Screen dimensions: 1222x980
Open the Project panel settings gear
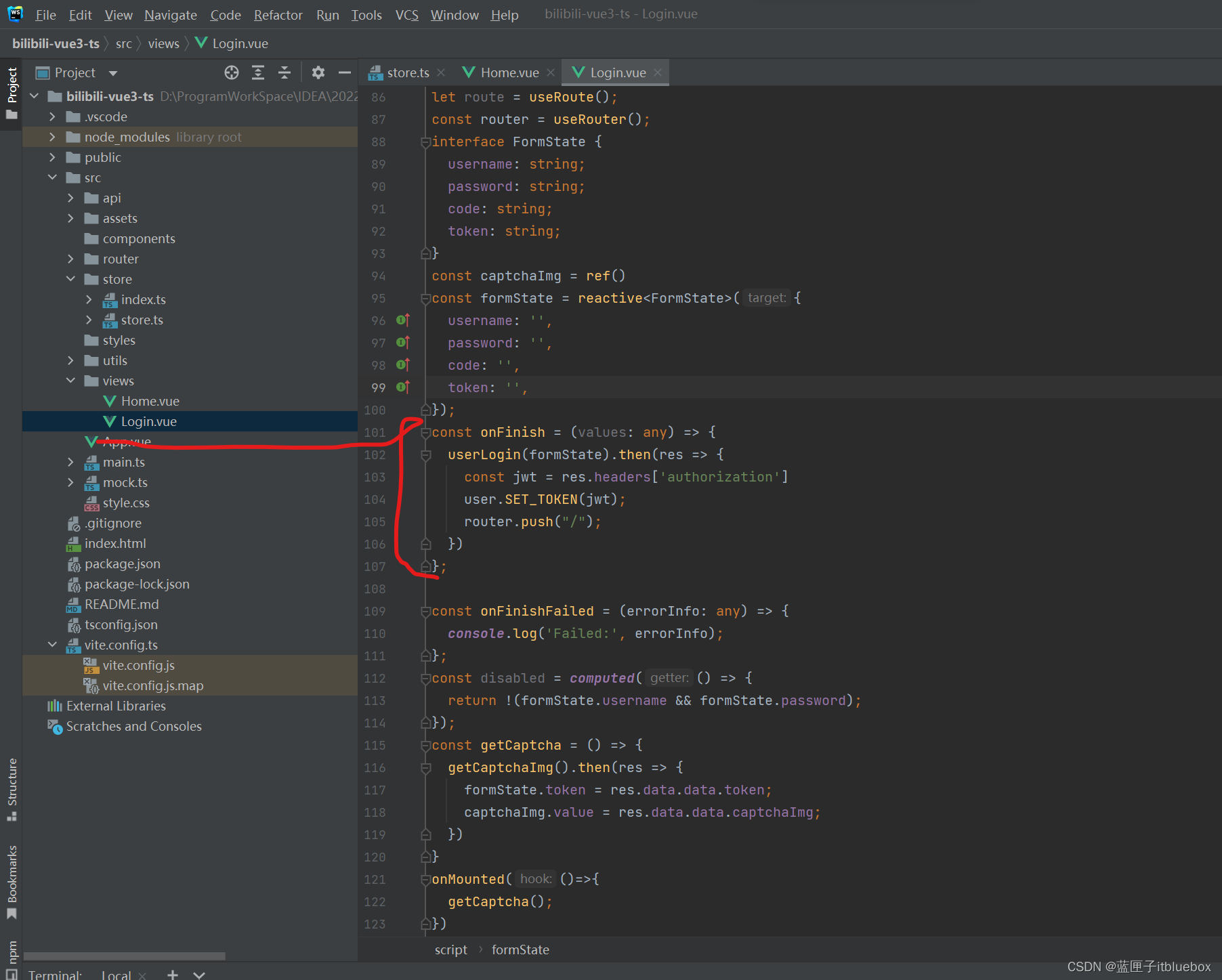coord(318,72)
